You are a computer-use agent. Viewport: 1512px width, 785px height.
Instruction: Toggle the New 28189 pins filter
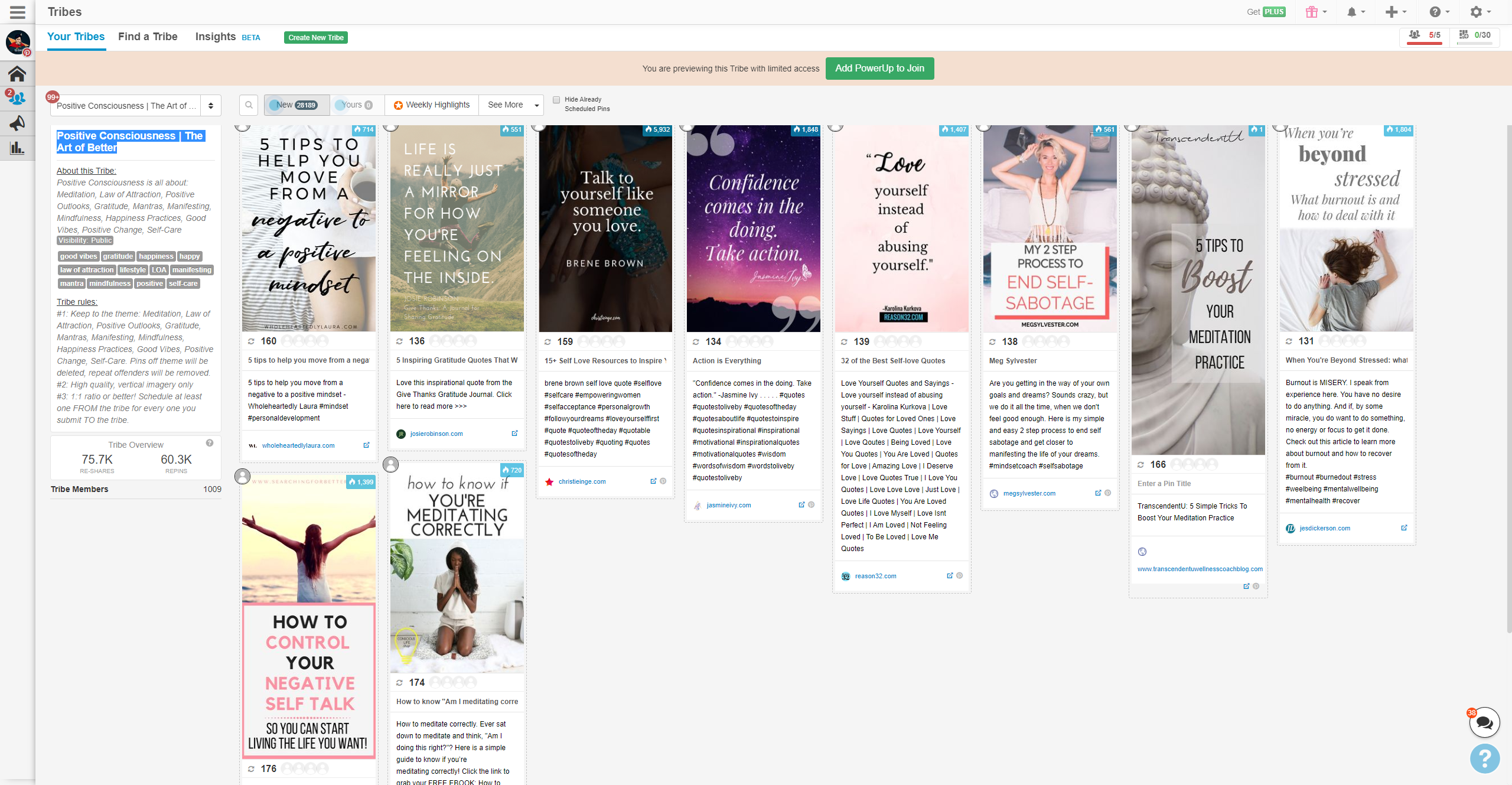(296, 105)
